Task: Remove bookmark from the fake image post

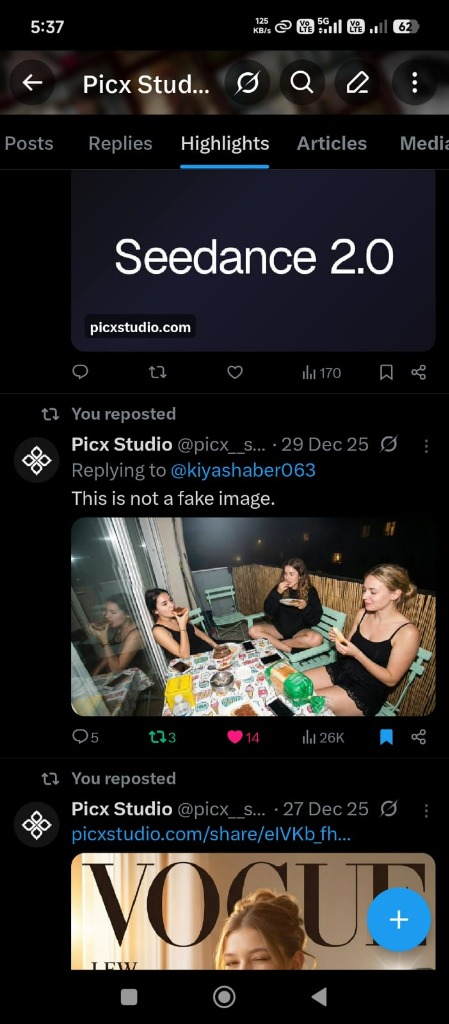Action: pyautogui.click(x=386, y=737)
